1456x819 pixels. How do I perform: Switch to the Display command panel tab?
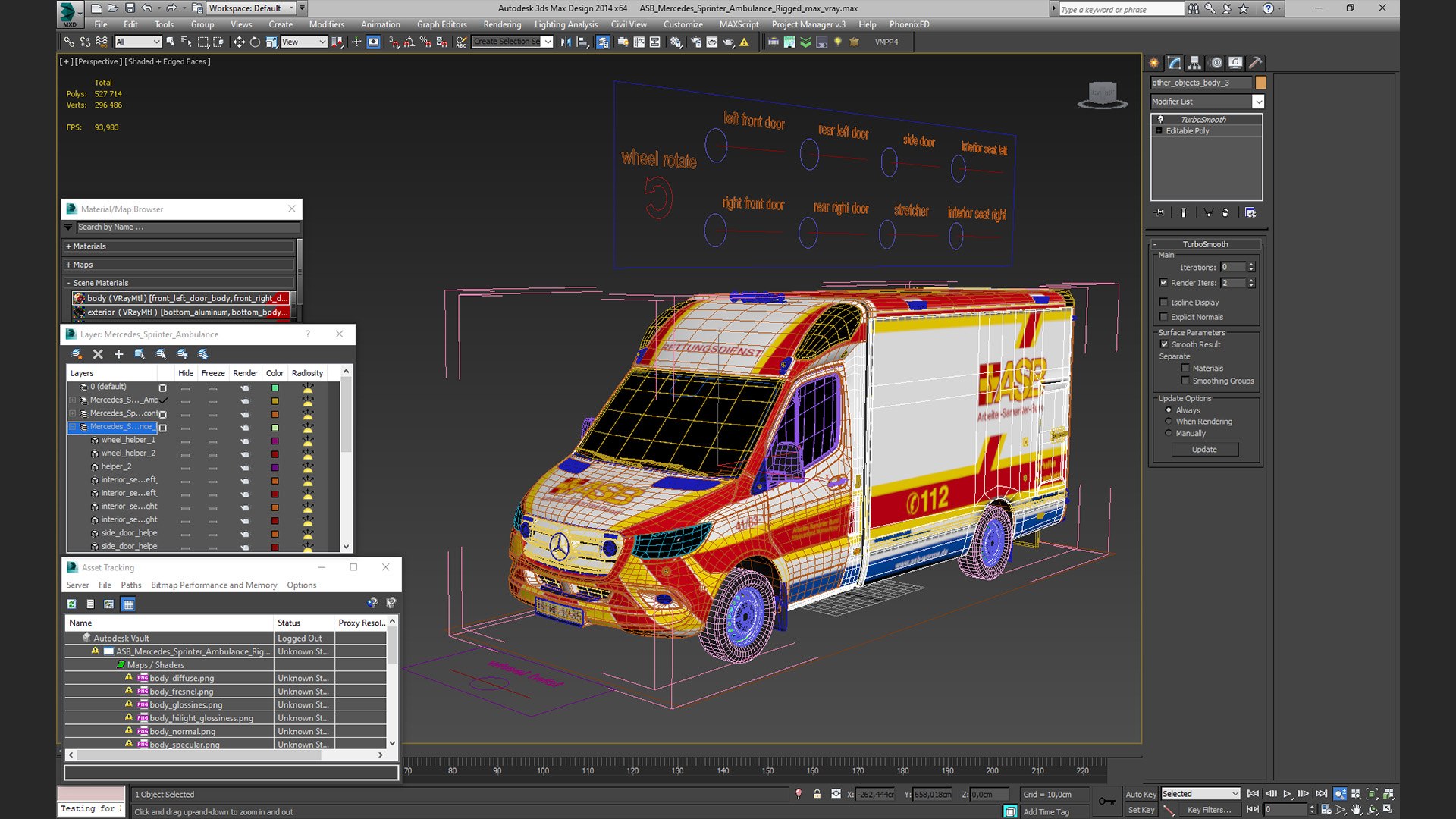click(x=1235, y=63)
